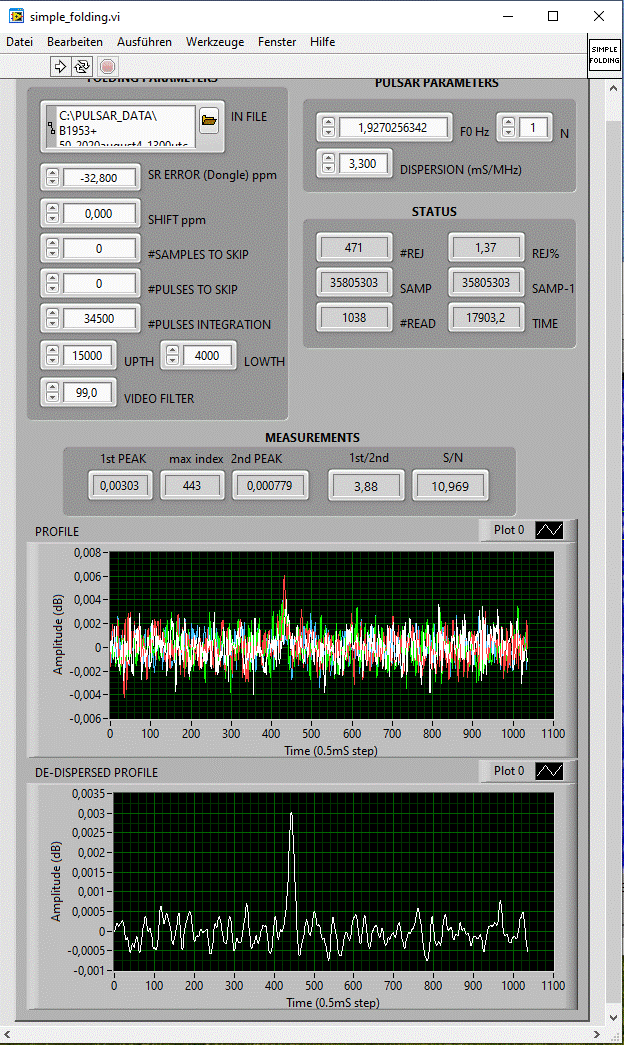Click the LOWTH stepper arrows
Viewport: 624px width, 1045px height.
pos(173,355)
